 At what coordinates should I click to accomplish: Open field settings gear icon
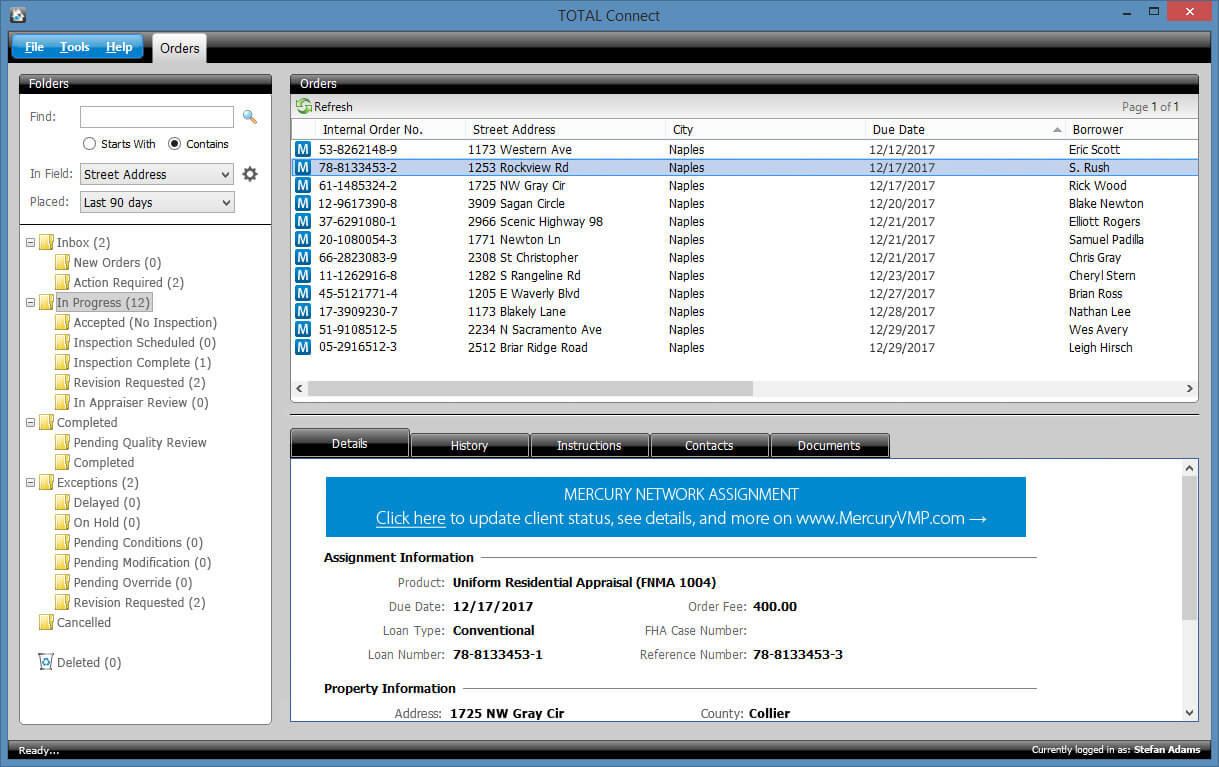[250, 174]
